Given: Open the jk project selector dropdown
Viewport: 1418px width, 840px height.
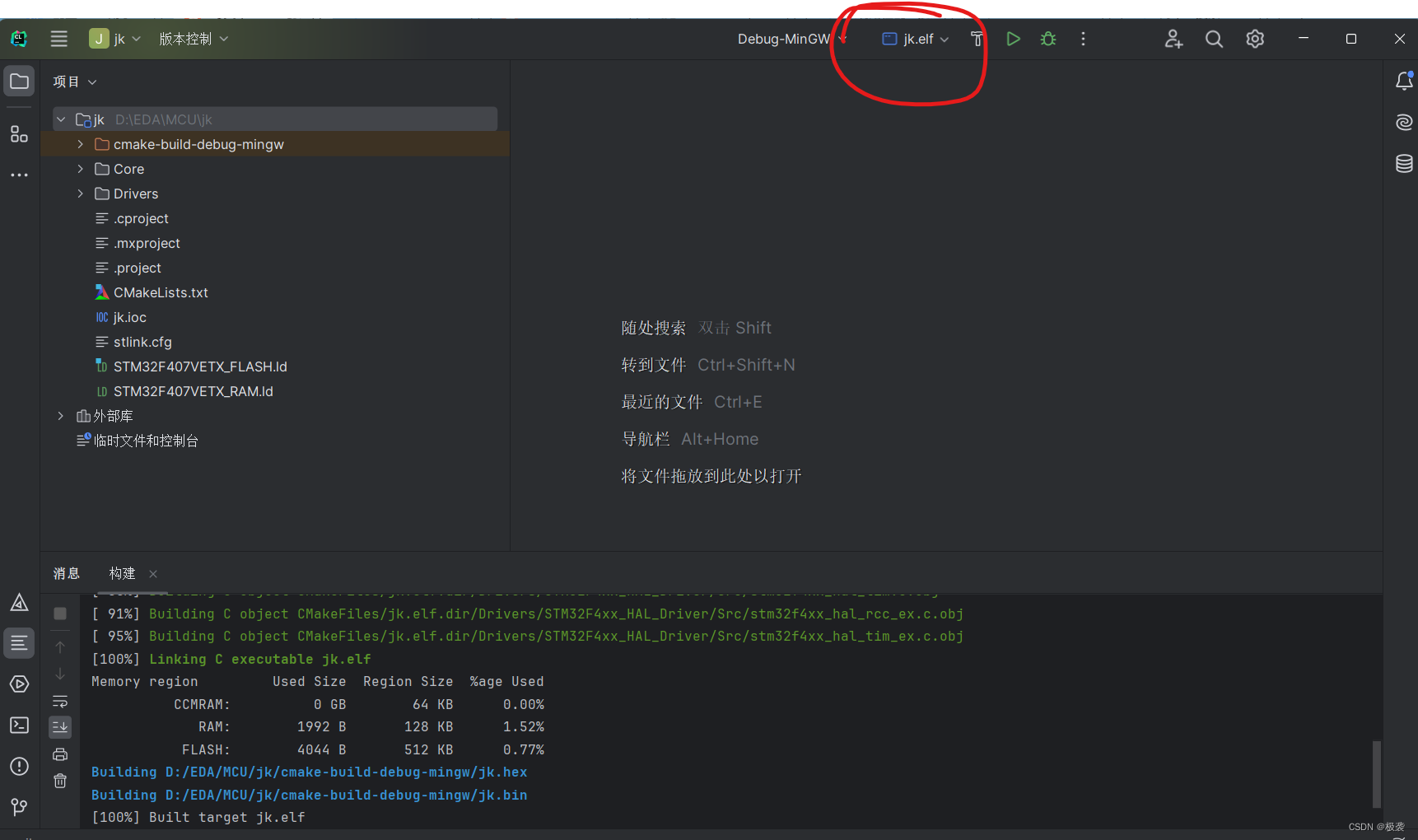Looking at the screenshot, I should (x=115, y=39).
